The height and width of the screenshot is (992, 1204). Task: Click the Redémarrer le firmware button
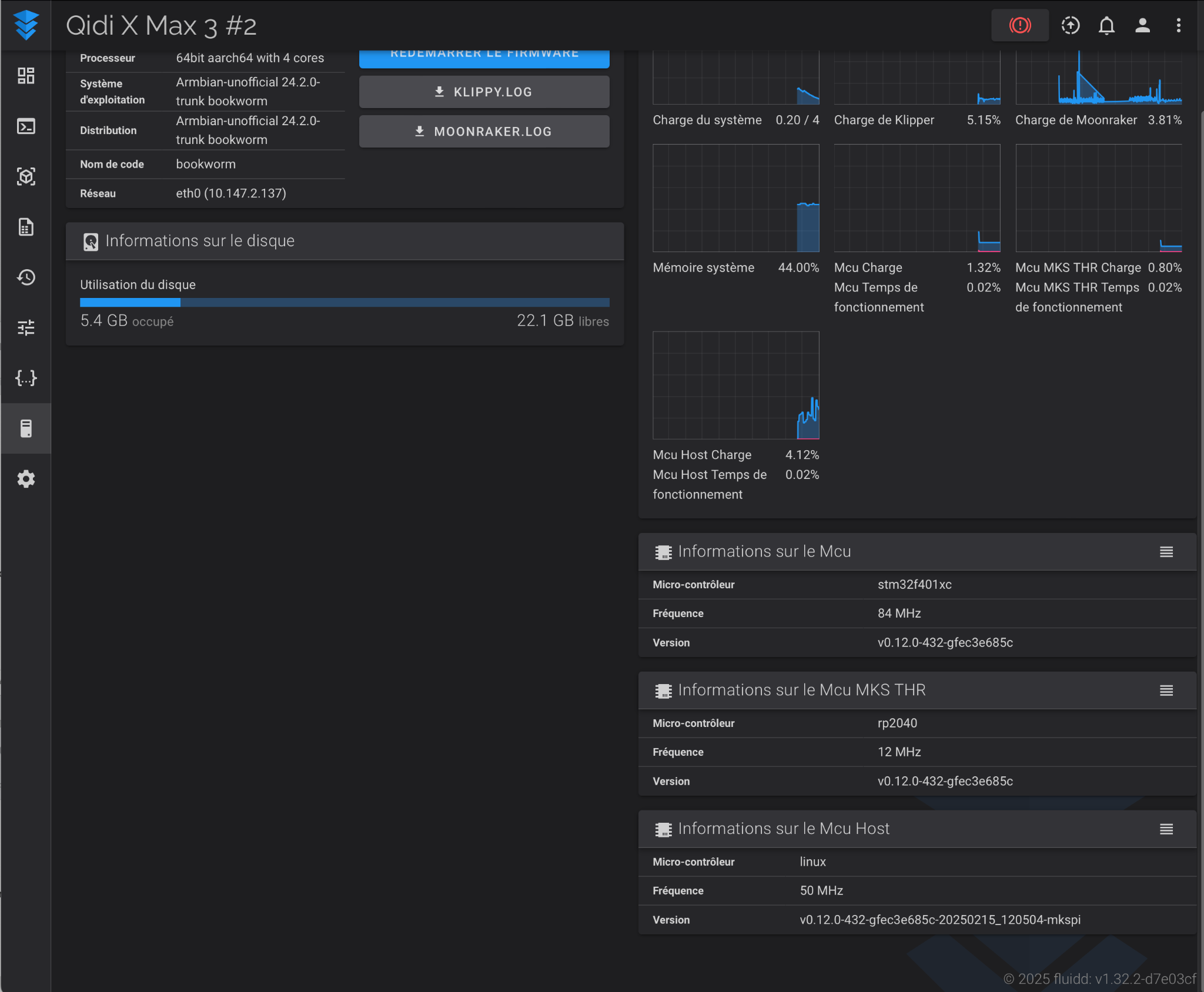(x=484, y=58)
